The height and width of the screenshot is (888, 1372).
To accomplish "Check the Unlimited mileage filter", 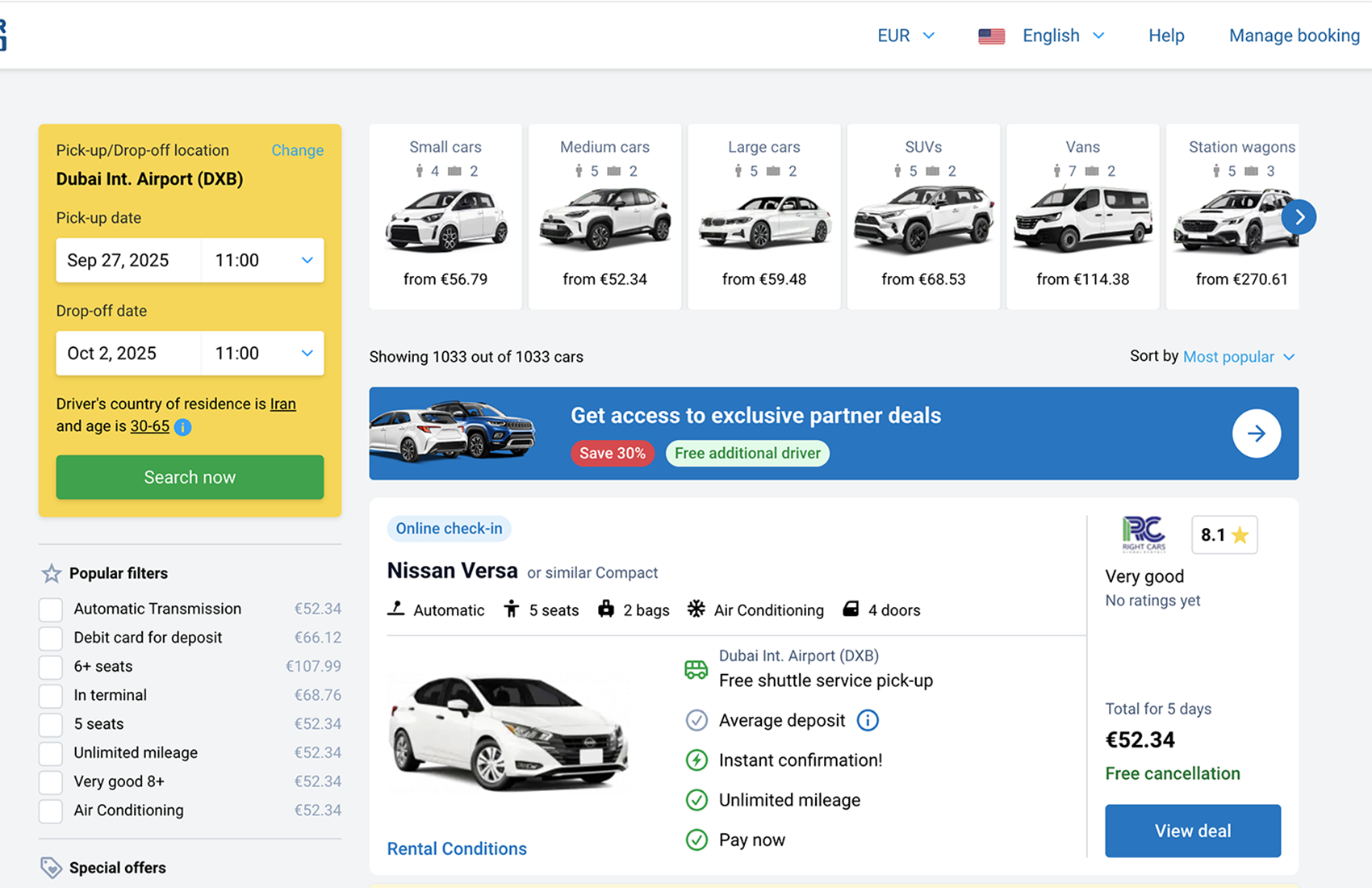I will [51, 753].
